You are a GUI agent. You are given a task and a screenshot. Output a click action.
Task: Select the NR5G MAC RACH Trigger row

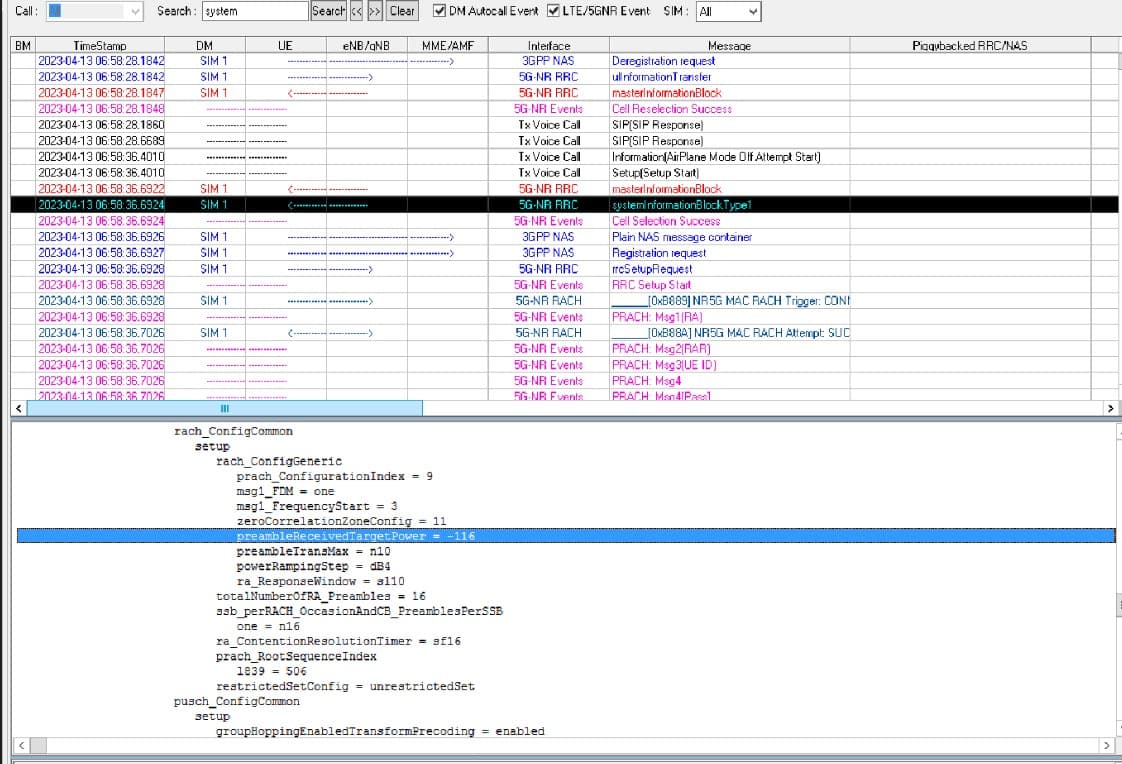pos(564,300)
